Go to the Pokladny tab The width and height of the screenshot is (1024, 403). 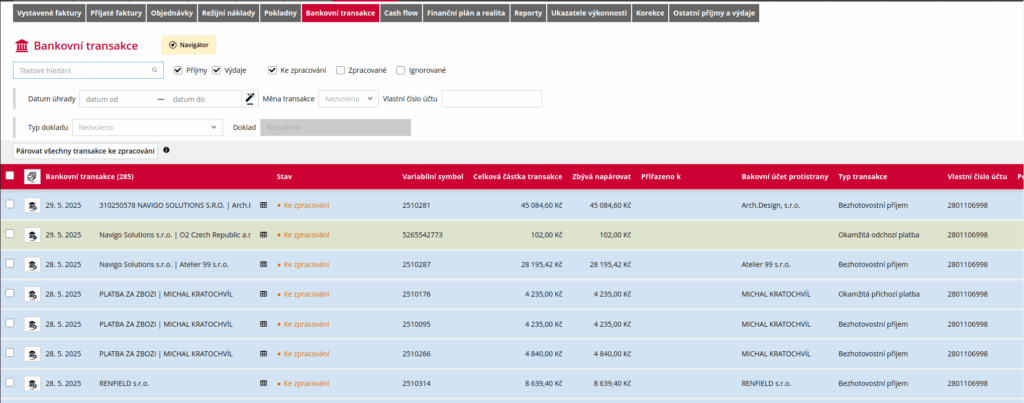(x=280, y=13)
